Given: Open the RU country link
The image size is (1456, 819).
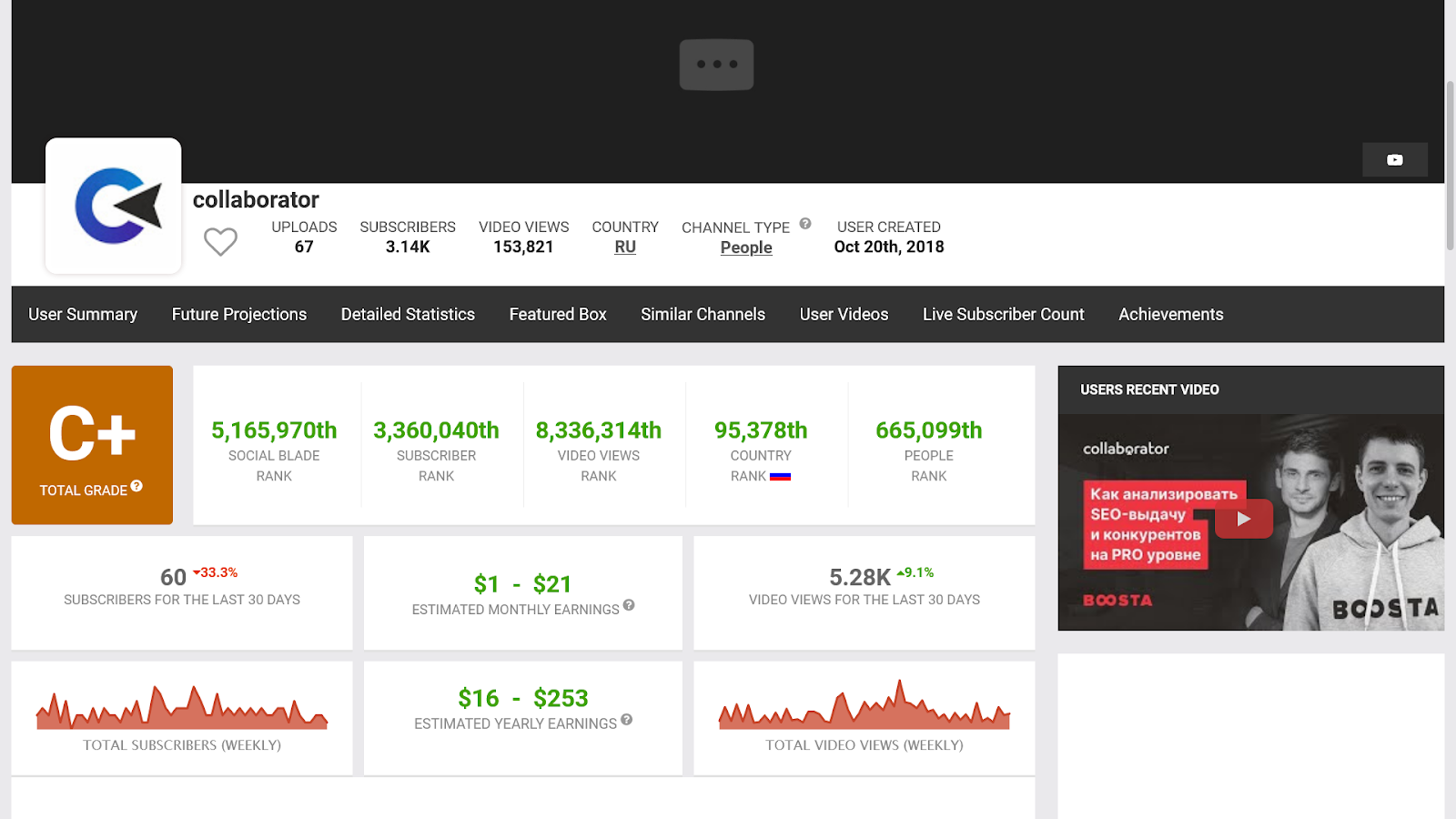Looking at the screenshot, I should coord(624,247).
